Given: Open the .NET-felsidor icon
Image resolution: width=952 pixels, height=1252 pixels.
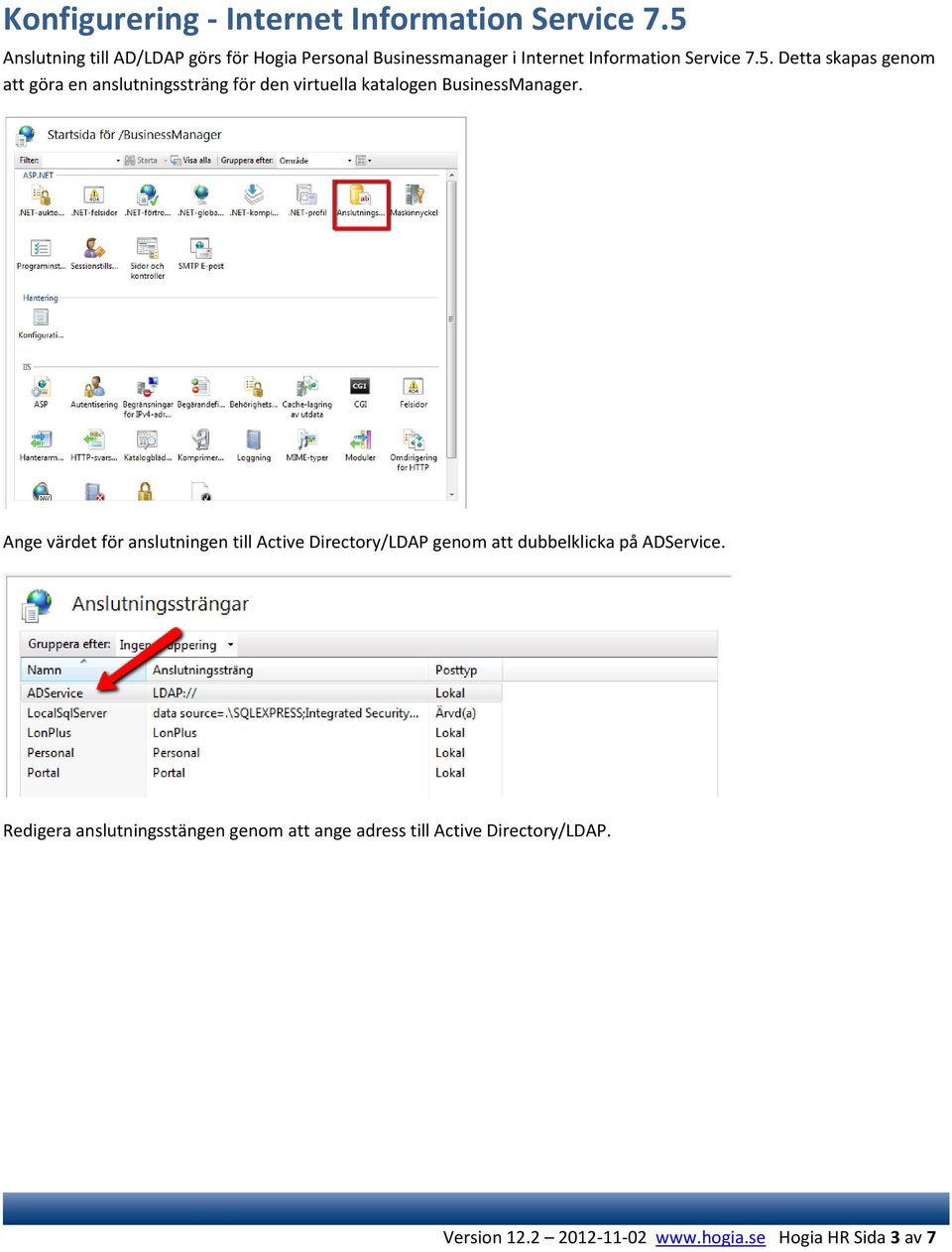Looking at the screenshot, I should pyautogui.click(x=94, y=200).
